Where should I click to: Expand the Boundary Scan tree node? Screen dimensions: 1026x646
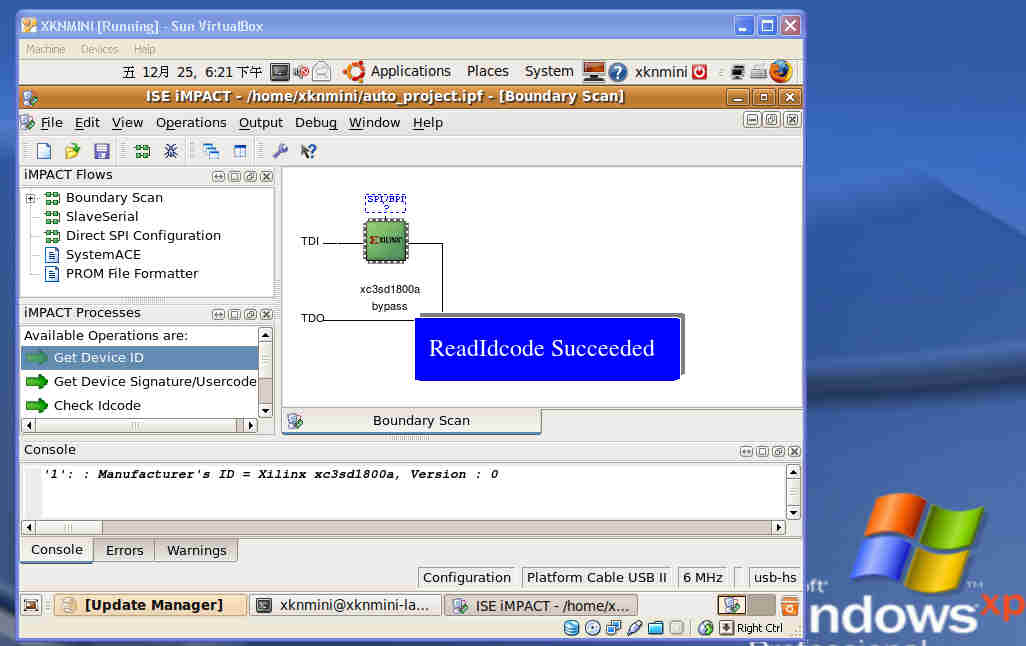coord(30,198)
